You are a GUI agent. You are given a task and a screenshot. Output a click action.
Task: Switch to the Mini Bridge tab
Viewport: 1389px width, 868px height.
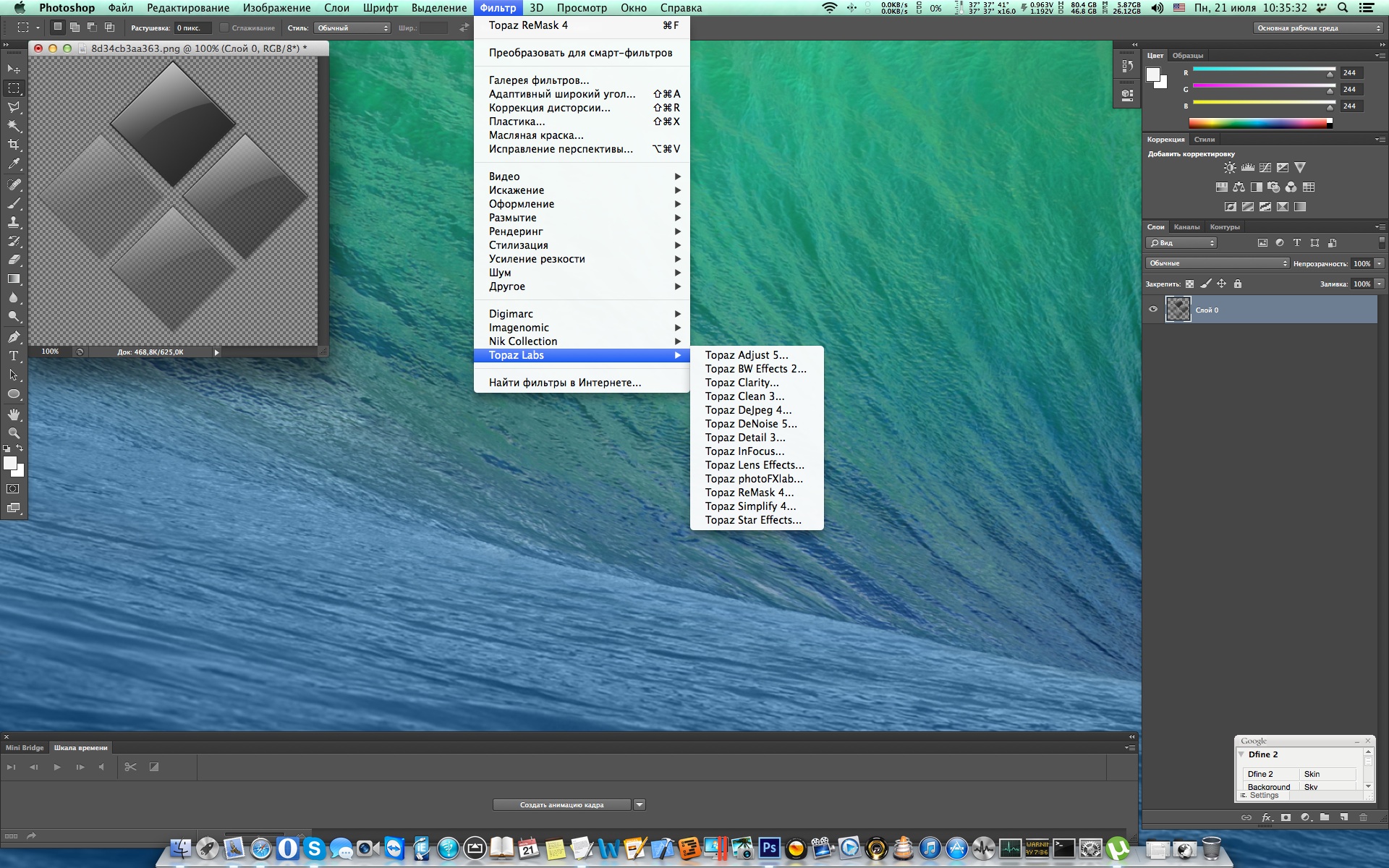point(25,748)
